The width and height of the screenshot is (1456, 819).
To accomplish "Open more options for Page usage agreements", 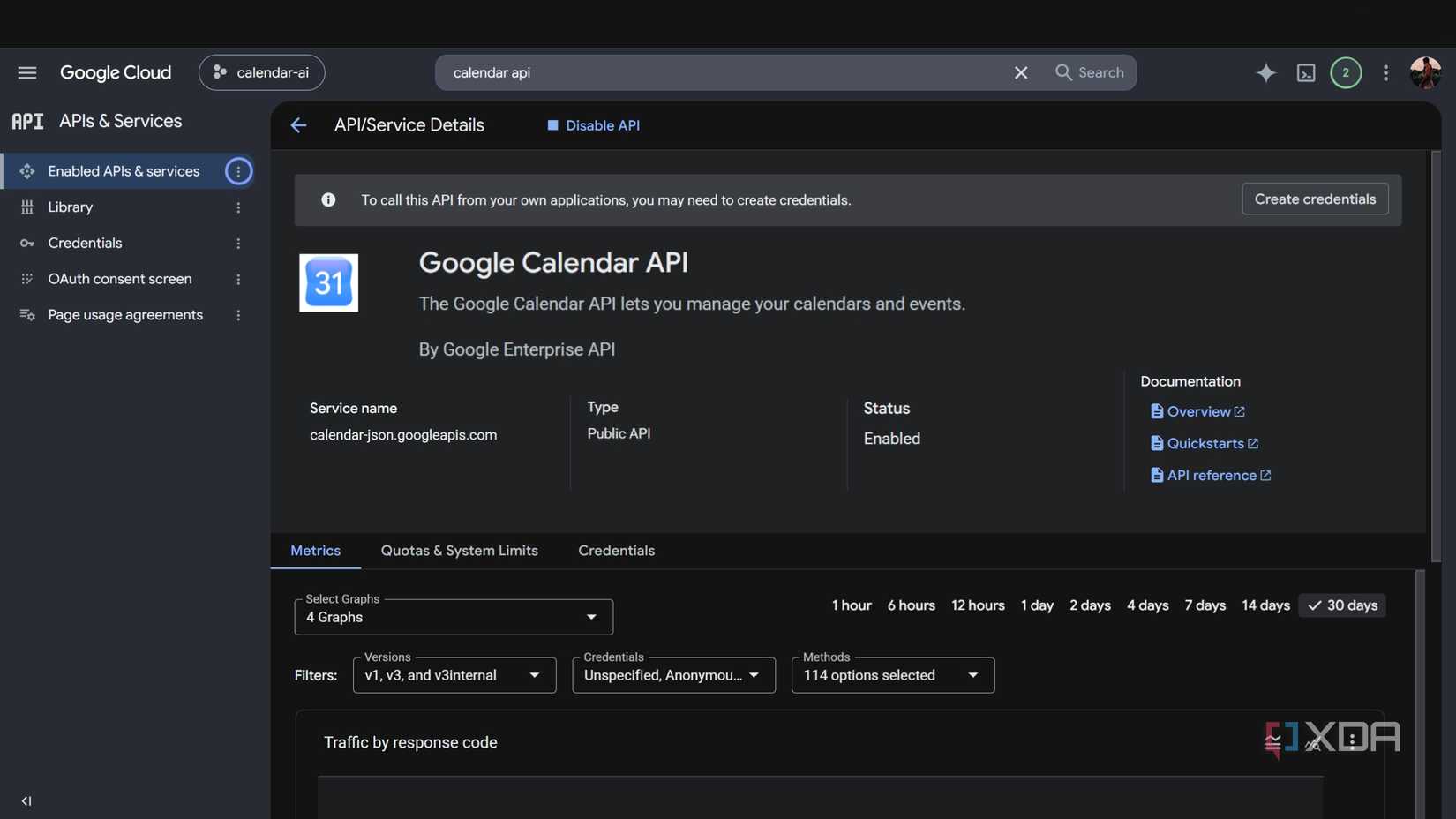I will [x=238, y=315].
